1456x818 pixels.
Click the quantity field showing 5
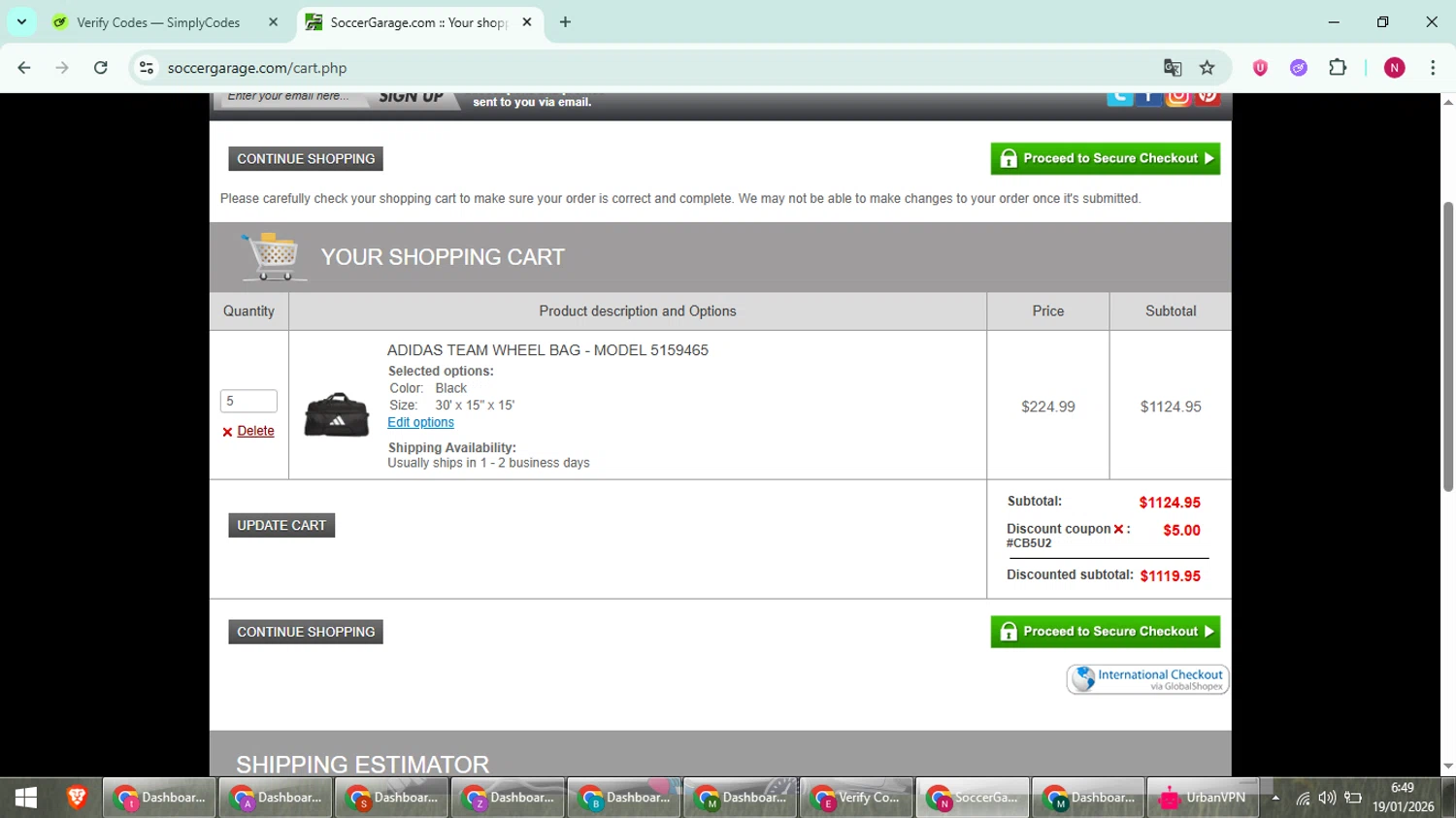coord(248,401)
